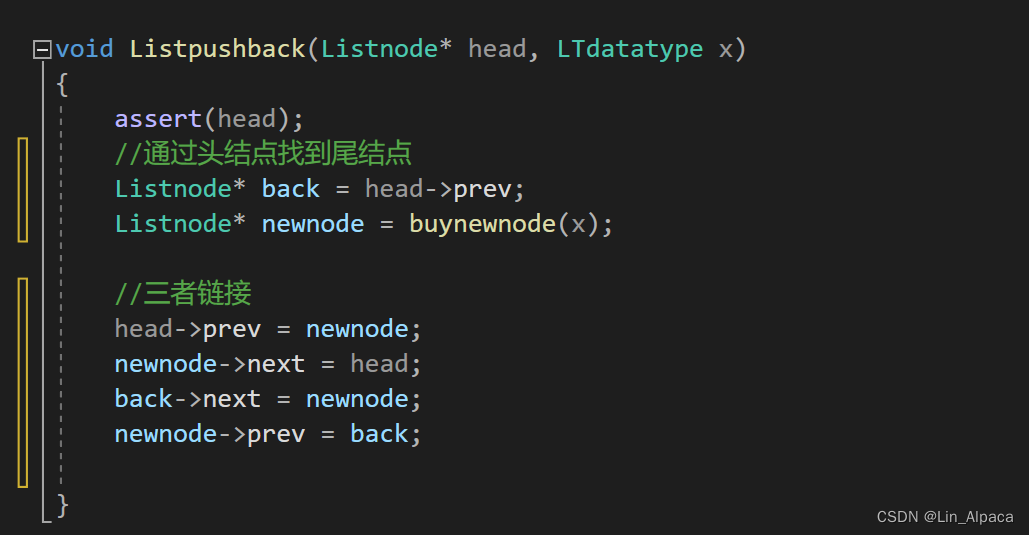The width and height of the screenshot is (1029, 535).
Task: Click the line head->prev = newnode
Action: click(x=268, y=330)
